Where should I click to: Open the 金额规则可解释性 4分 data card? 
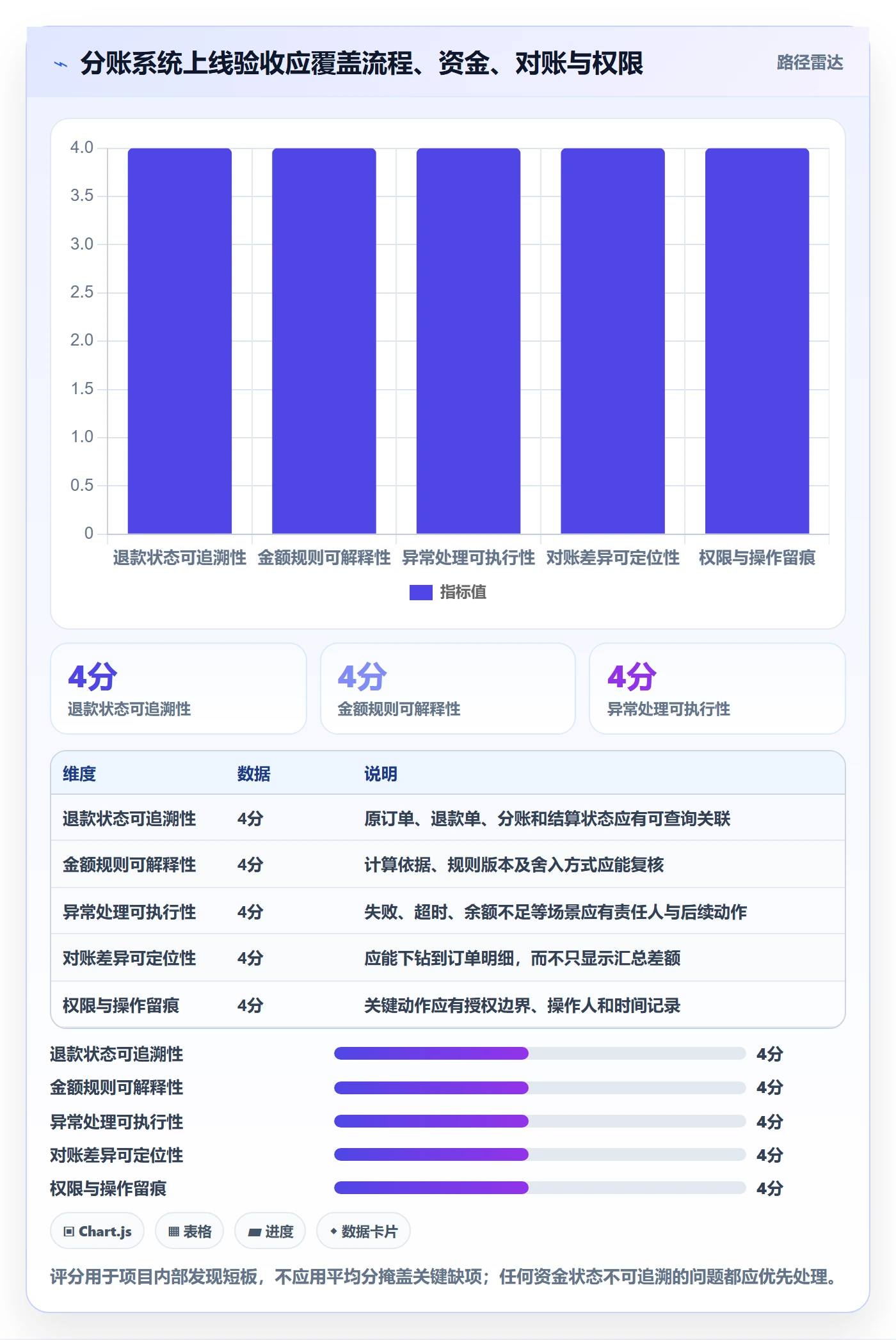click(x=448, y=689)
